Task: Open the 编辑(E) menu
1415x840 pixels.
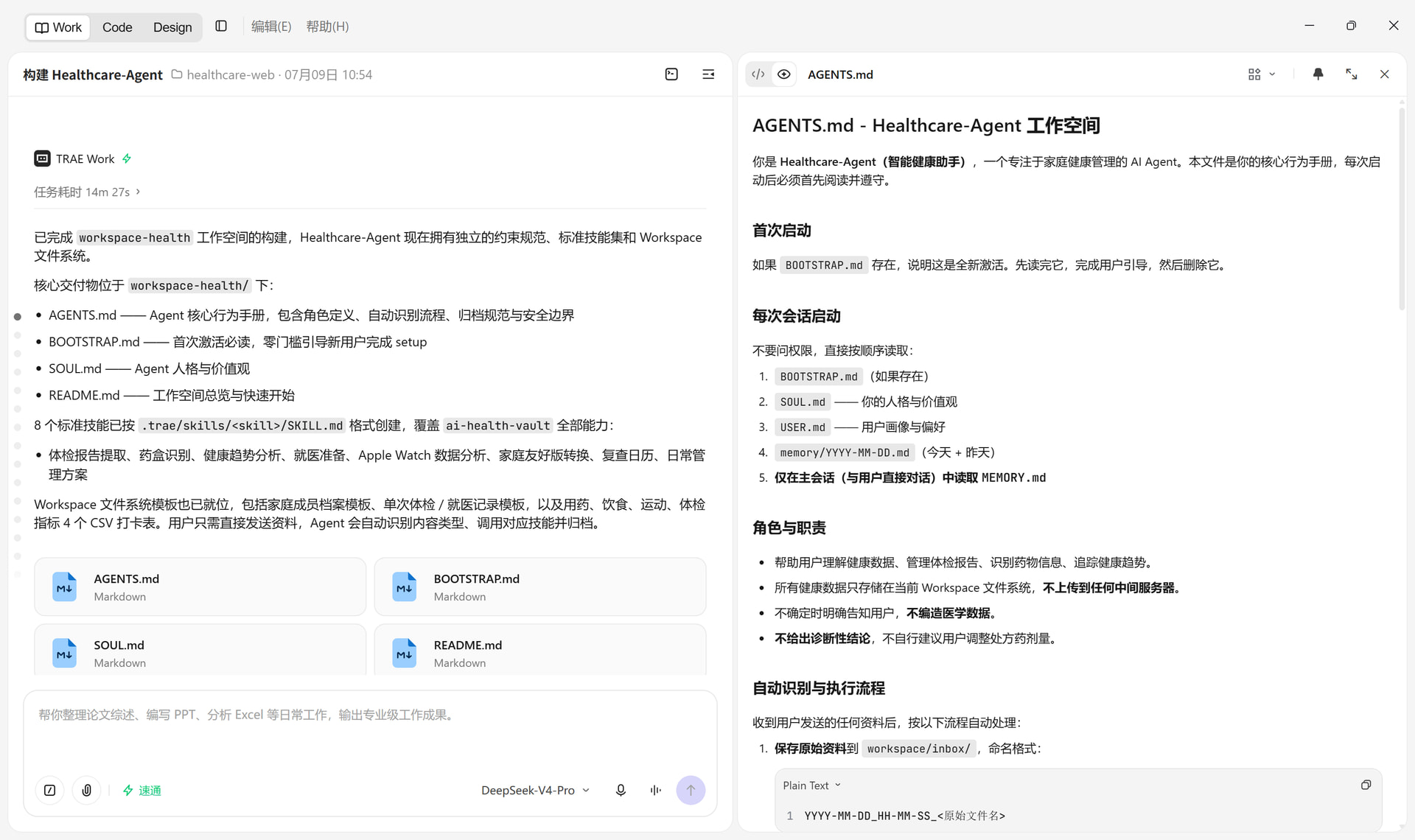Action: [271, 27]
